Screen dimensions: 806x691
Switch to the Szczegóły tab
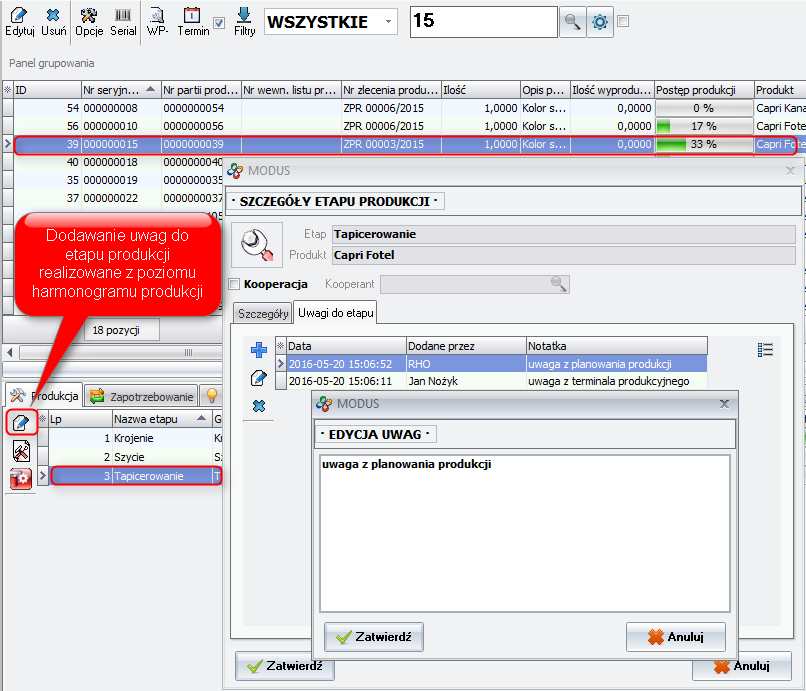[x=262, y=314]
